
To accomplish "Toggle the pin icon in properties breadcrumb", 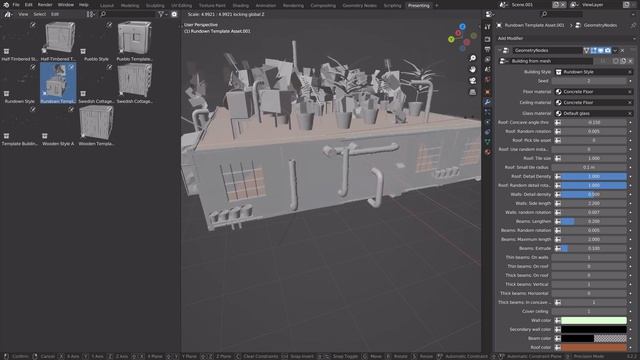I will coord(633,25).
